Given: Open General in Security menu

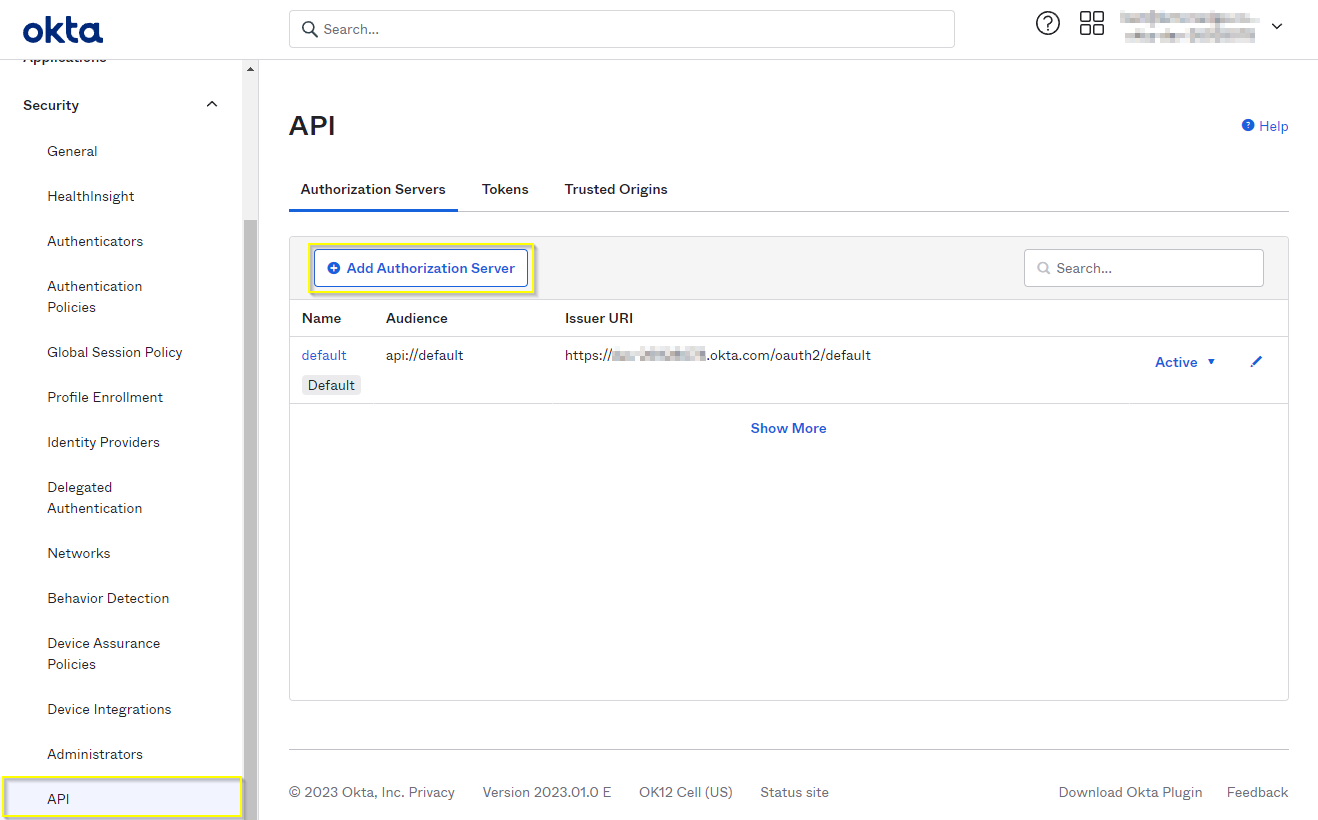Looking at the screenshot, I should coord(72,151).
